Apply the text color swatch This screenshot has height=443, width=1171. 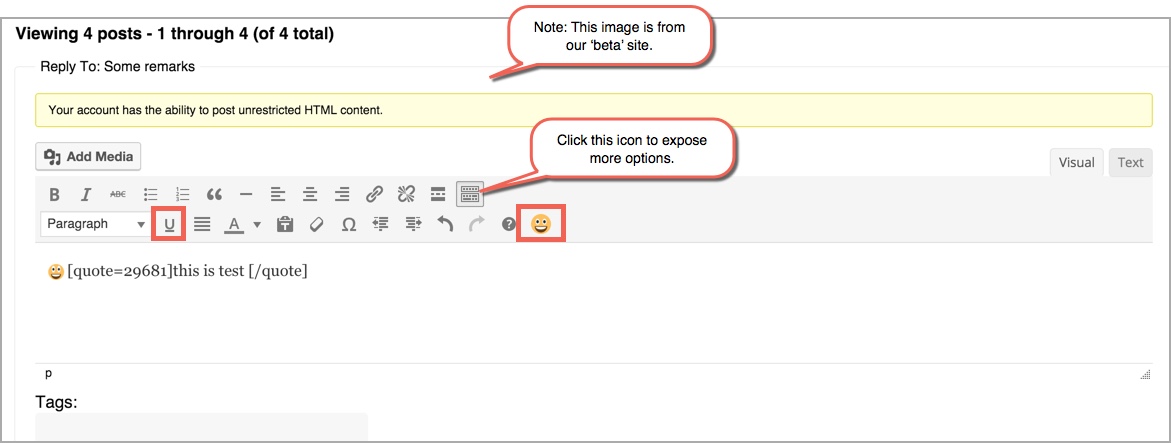click(234, 225)
